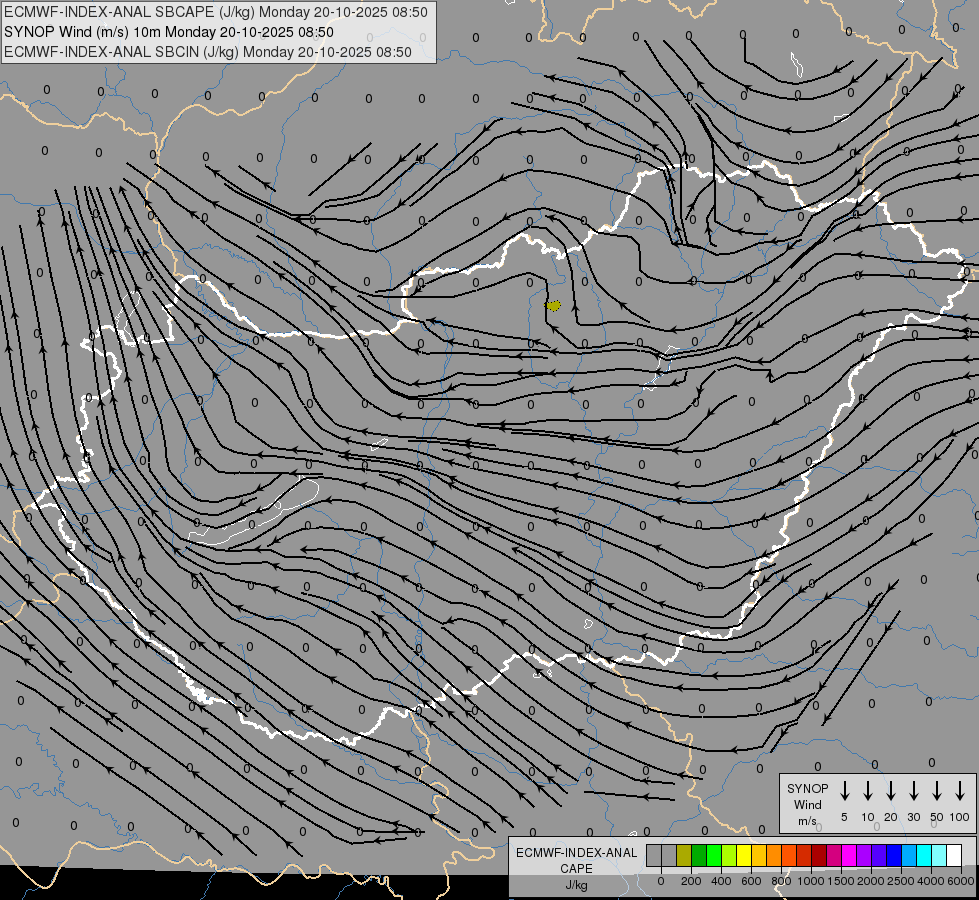The height and width of the screenshot is (900, 979).
Task: Click the '1000' tick on CAPE scale
Action: pyautogui.click(x=811, y=881)
